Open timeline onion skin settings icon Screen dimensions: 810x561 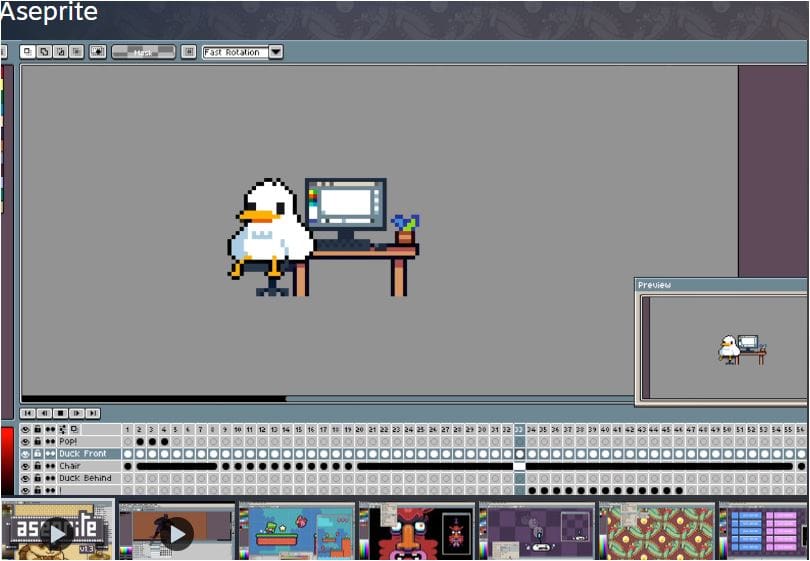63,429
